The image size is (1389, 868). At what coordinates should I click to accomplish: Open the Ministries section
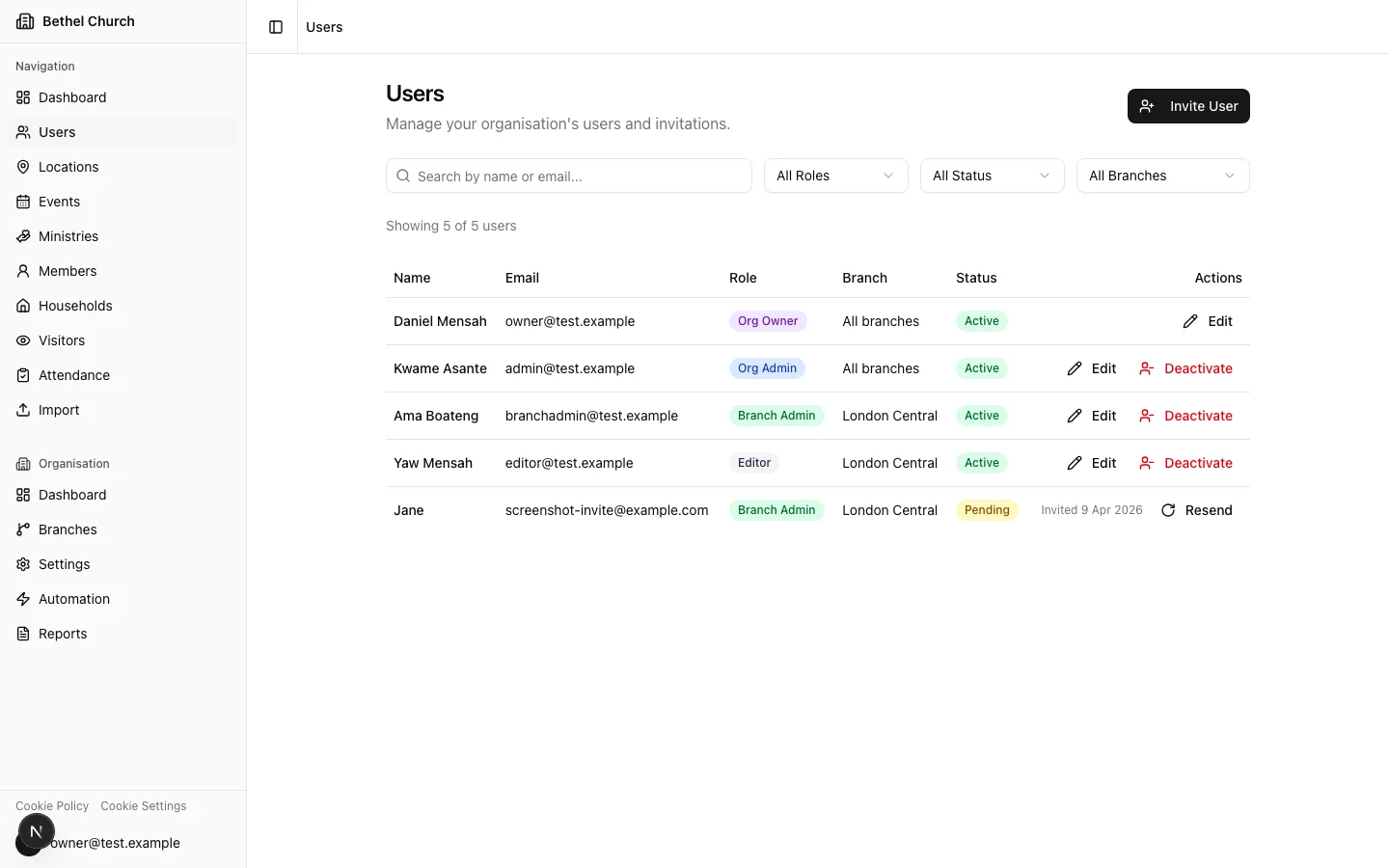(123, 236)
